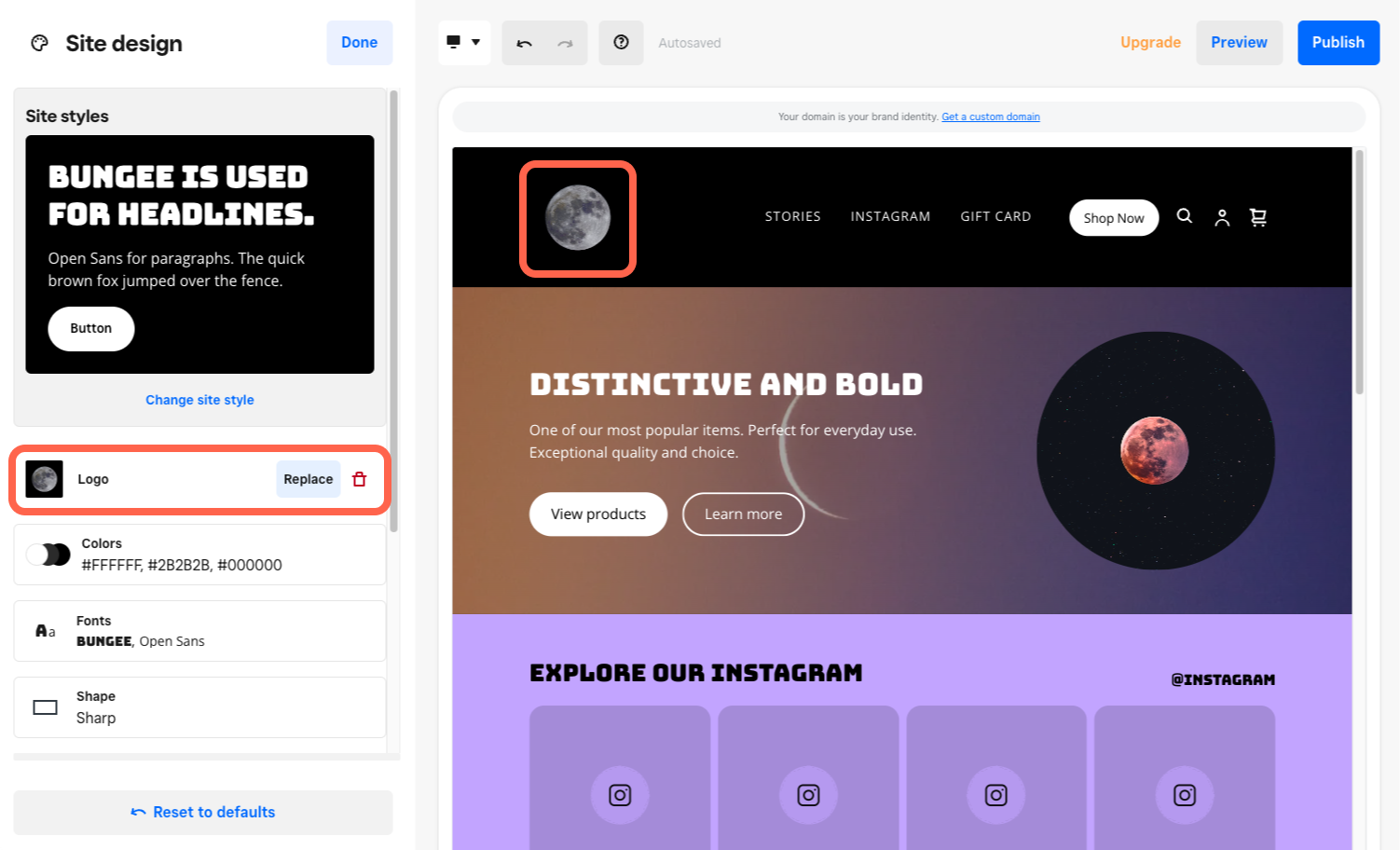Click the Shape rectangle icon
The height and width of the screenshot is (850, 1400).
pos(45,707)
